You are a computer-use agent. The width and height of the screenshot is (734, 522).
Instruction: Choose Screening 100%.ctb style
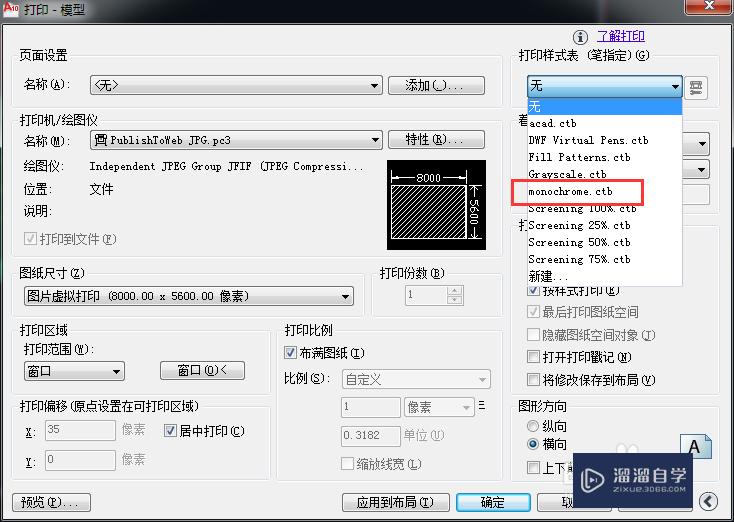(604, 208)
